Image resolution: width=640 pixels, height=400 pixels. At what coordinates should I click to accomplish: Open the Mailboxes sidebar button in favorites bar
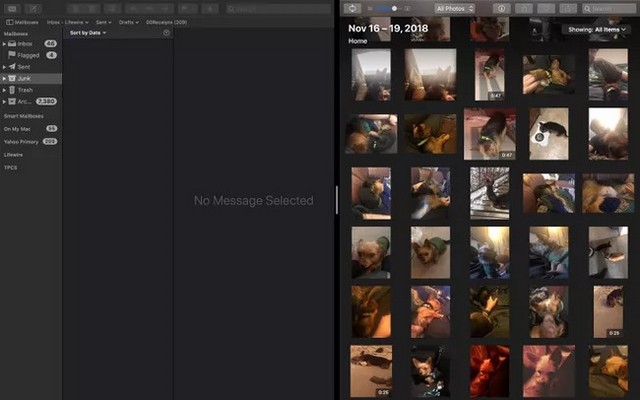coord(22,22)
